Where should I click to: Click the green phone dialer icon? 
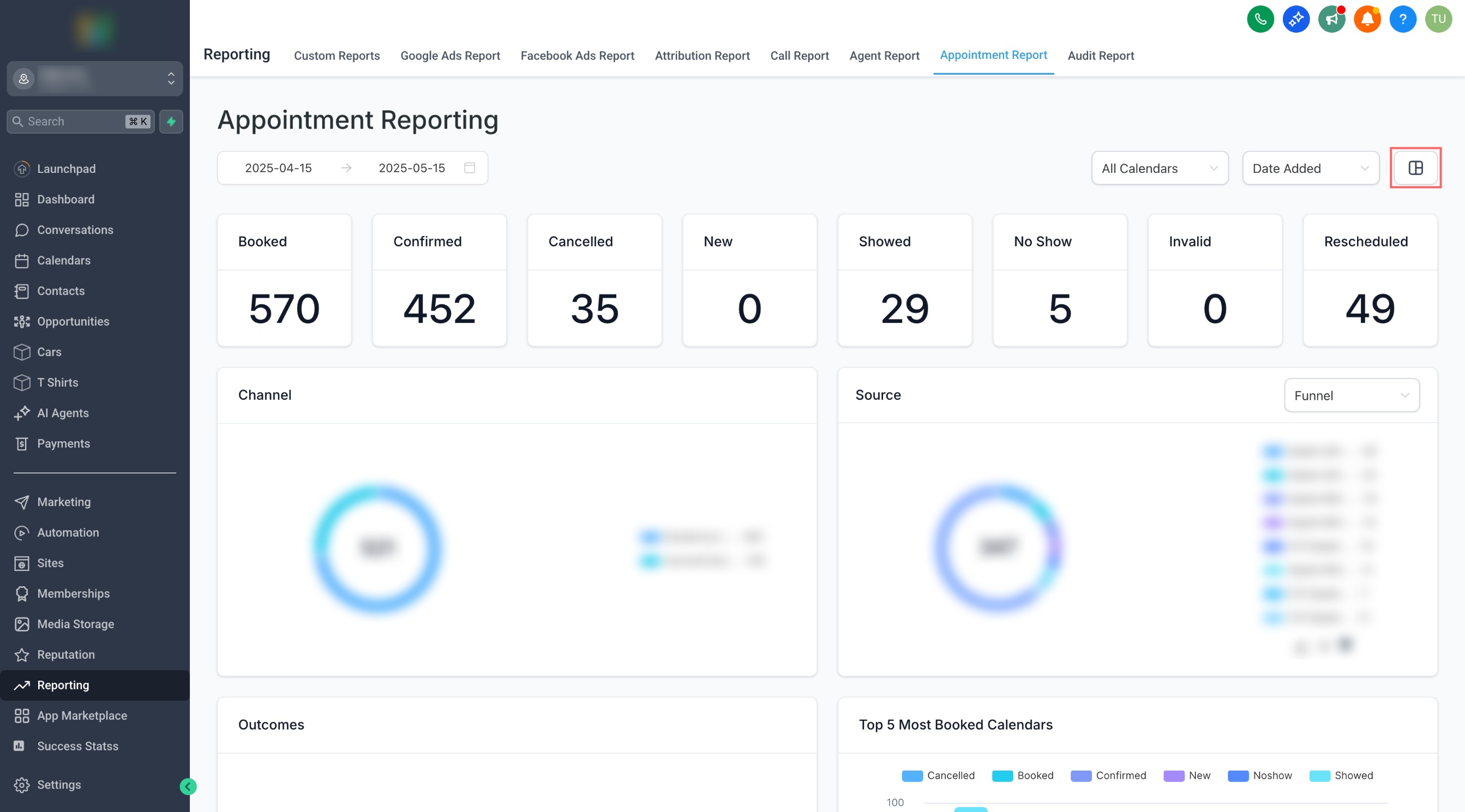1260,19
